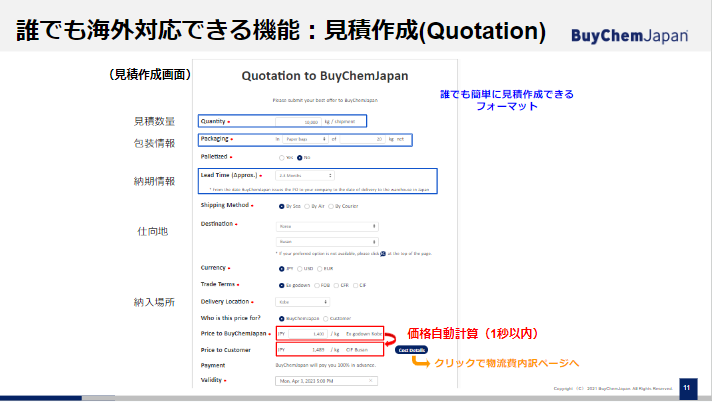Select Ex godown trade term

tap(282, 286)
